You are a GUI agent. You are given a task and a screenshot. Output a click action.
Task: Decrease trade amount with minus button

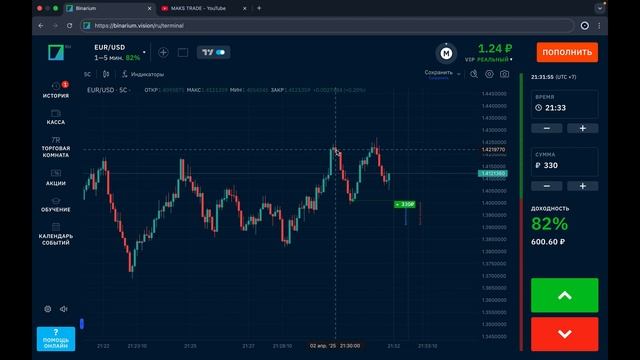pyautogui.click(x=547, y=186)
